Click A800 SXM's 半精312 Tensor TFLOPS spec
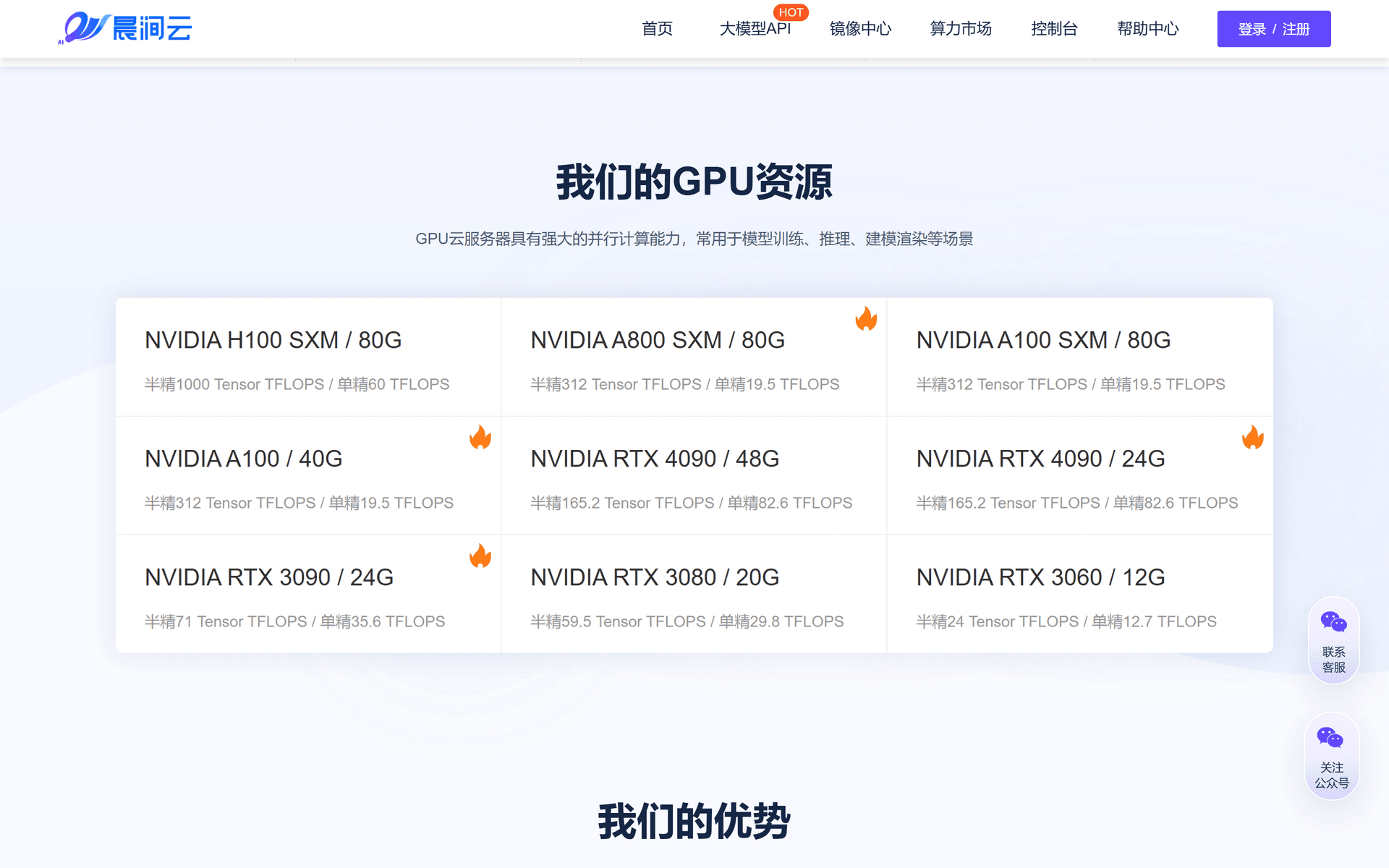Image resolution: width=1389 pixels, height=868 pixels. [685, 384]
